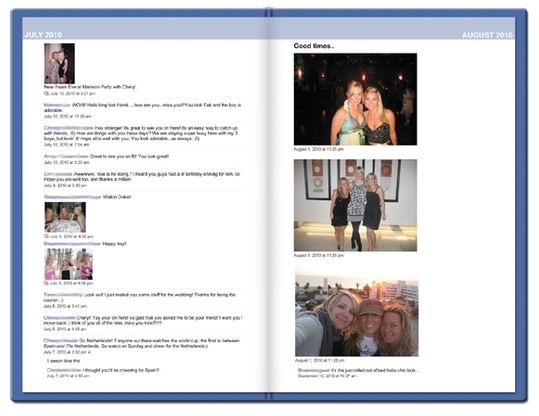Click the JULY 2010 page header
The image size is (539, 416).
point(43,35)
